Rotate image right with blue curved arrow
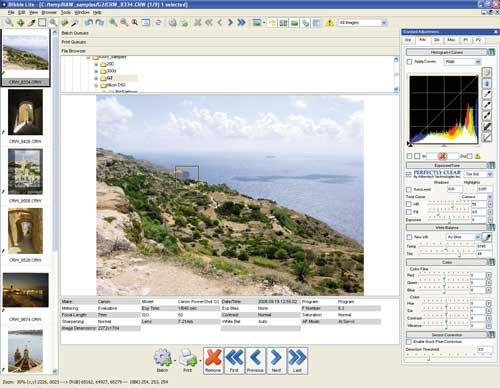Viewport: 500px width, 388px height. [100, 22]
